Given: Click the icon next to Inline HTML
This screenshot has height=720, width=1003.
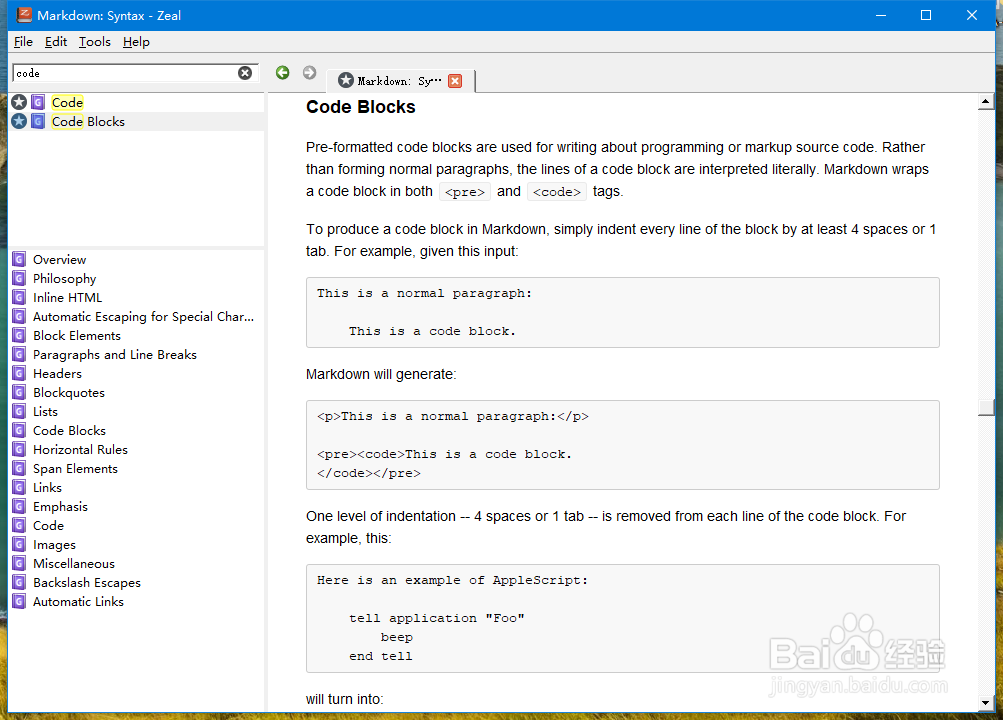Looking at the screenshot, I should tap(19, 297).
